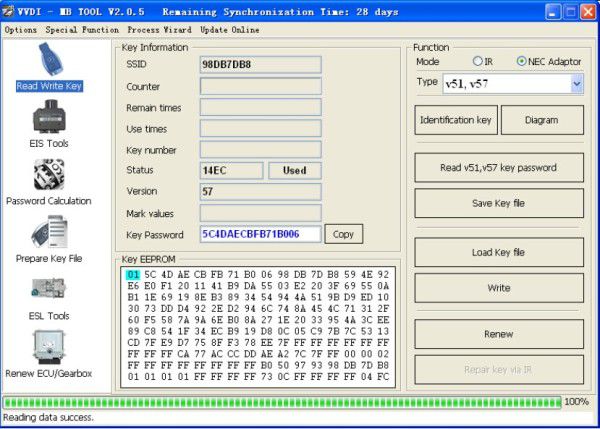Minimize the VVDI MB TOOL window
600x429 pixels.
click(x=553, y=12)
